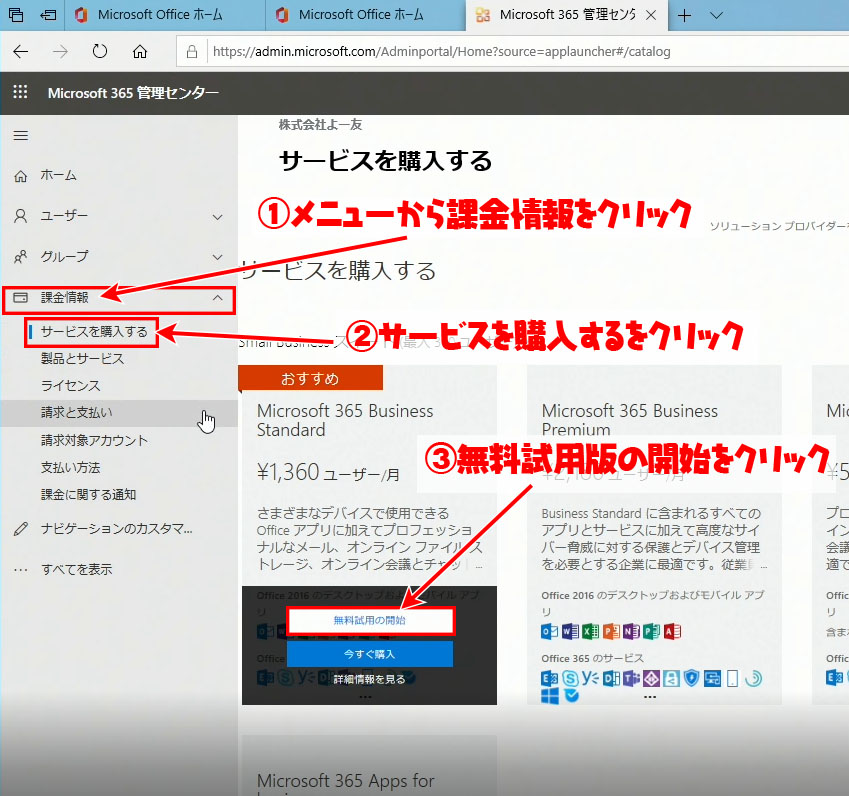
Task: Click the ¥1,360 ユーザー/月 price
Action: coord(328,473)
